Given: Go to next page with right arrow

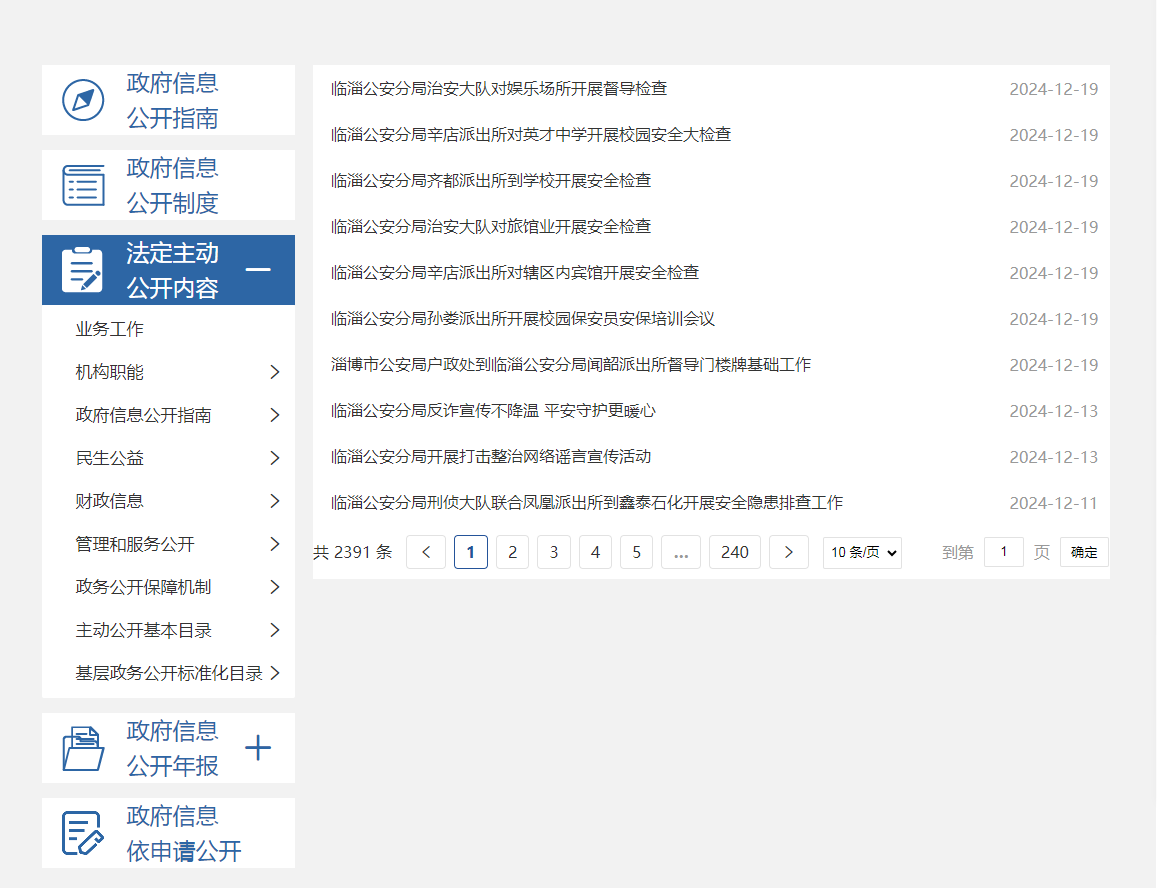Looking at the screenshot, I should click(789, 552).
